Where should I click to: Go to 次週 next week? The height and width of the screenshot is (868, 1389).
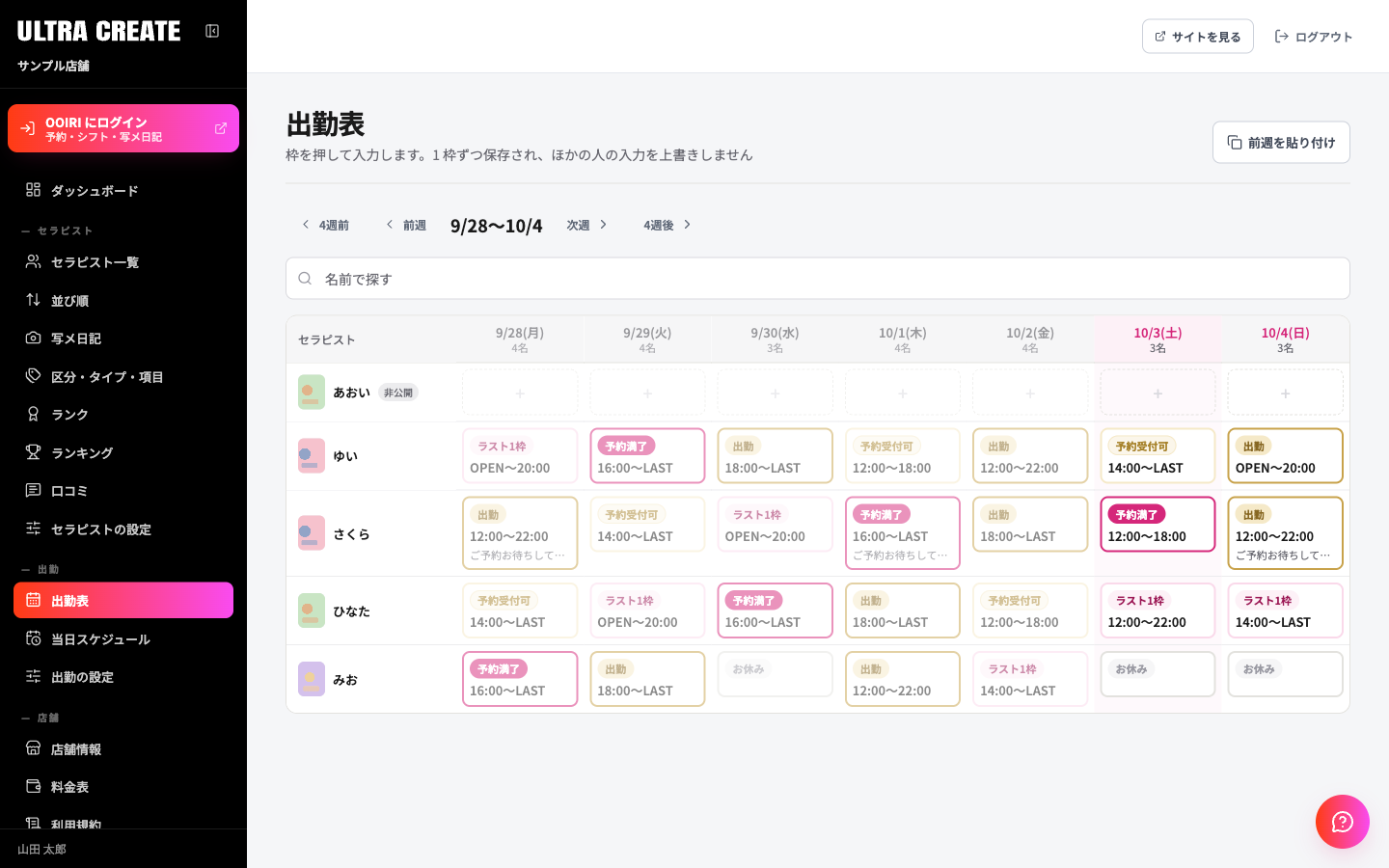(586, 225)
